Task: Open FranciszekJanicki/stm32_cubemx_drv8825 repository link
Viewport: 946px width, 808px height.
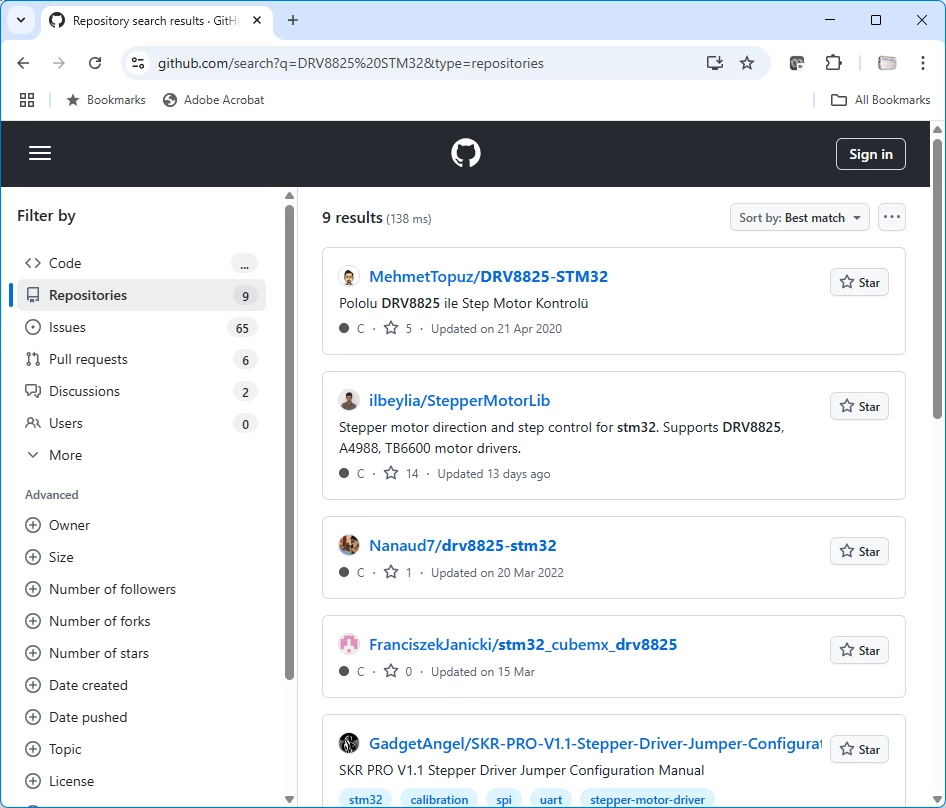Action: coord(523,644)
